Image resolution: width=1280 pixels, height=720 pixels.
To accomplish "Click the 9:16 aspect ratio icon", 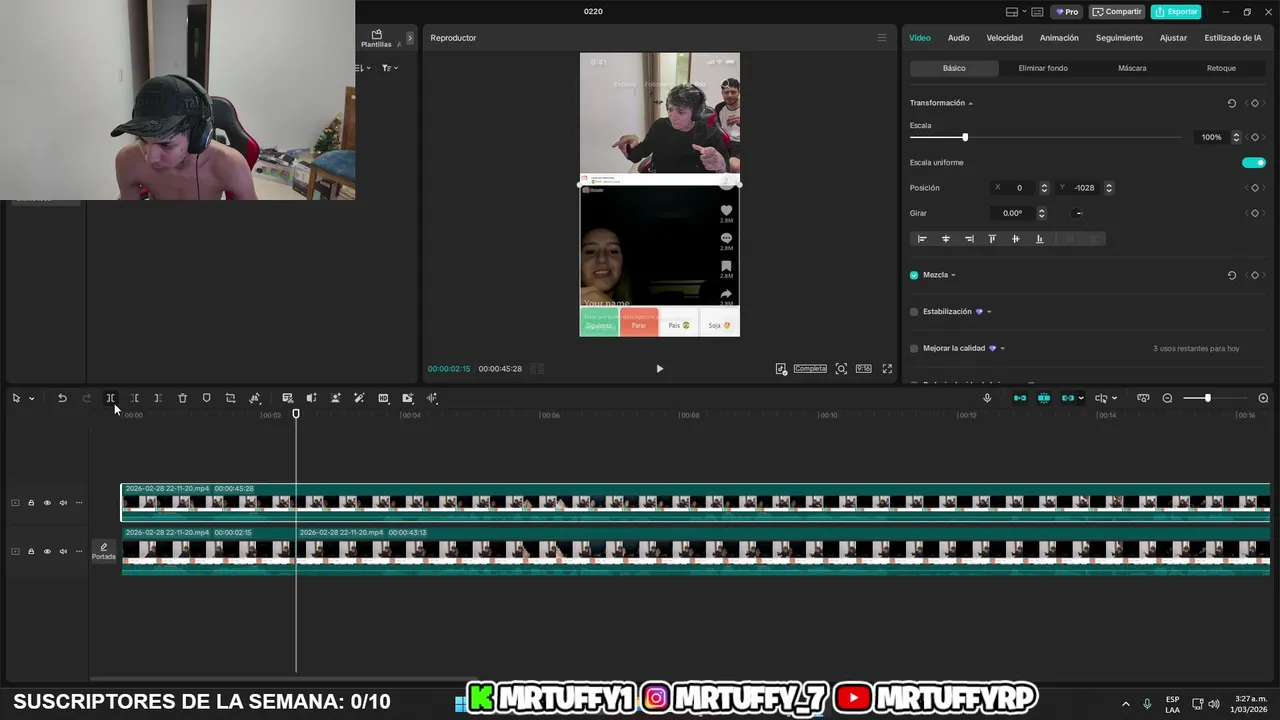I will tap(863, 369).
